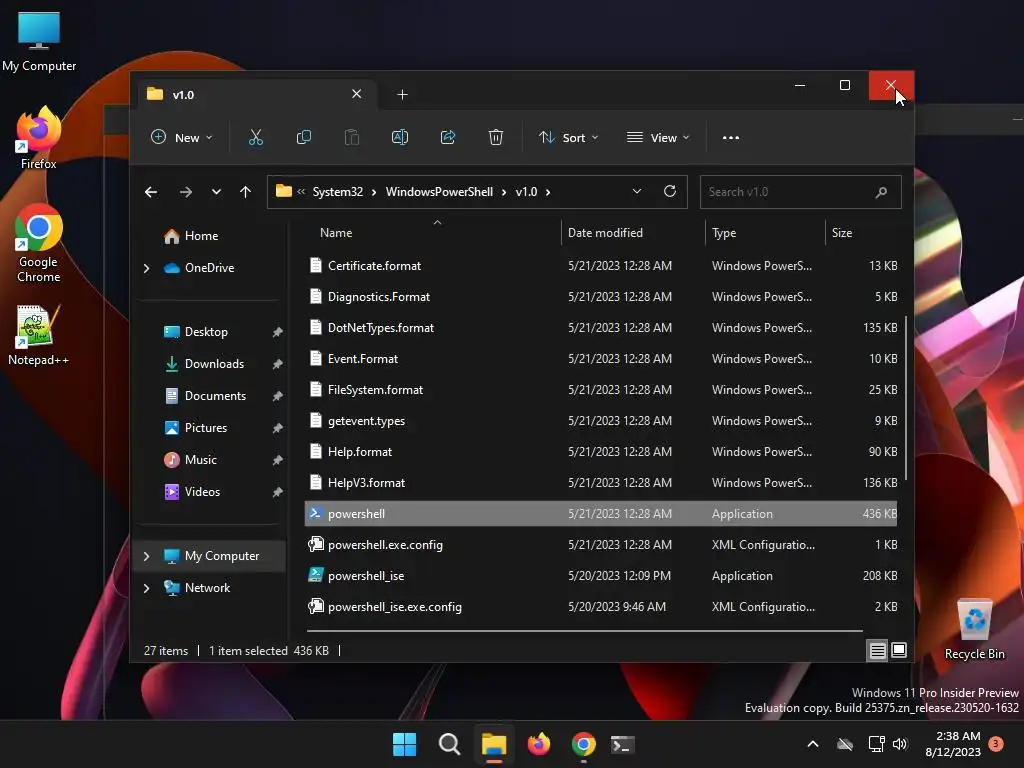The width and height of the screenshot is (1024, 768).
Task: Open Documents quick access folder
Action: tap(205, 396)
